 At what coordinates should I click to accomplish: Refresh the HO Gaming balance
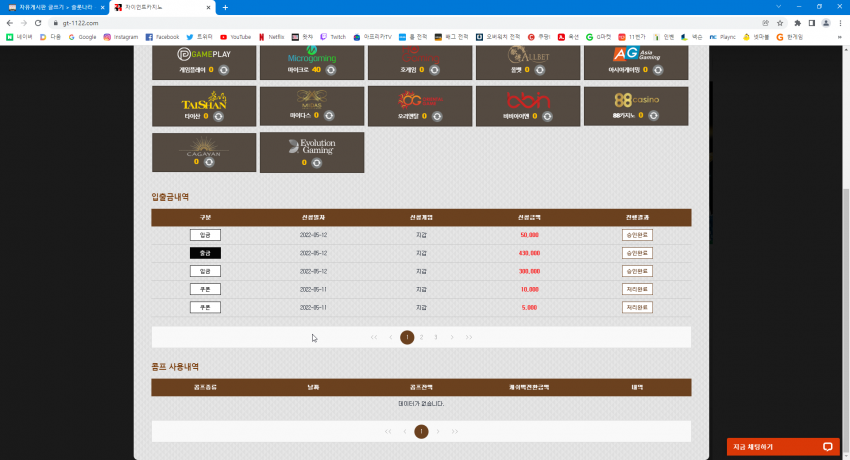click(434, 70)
